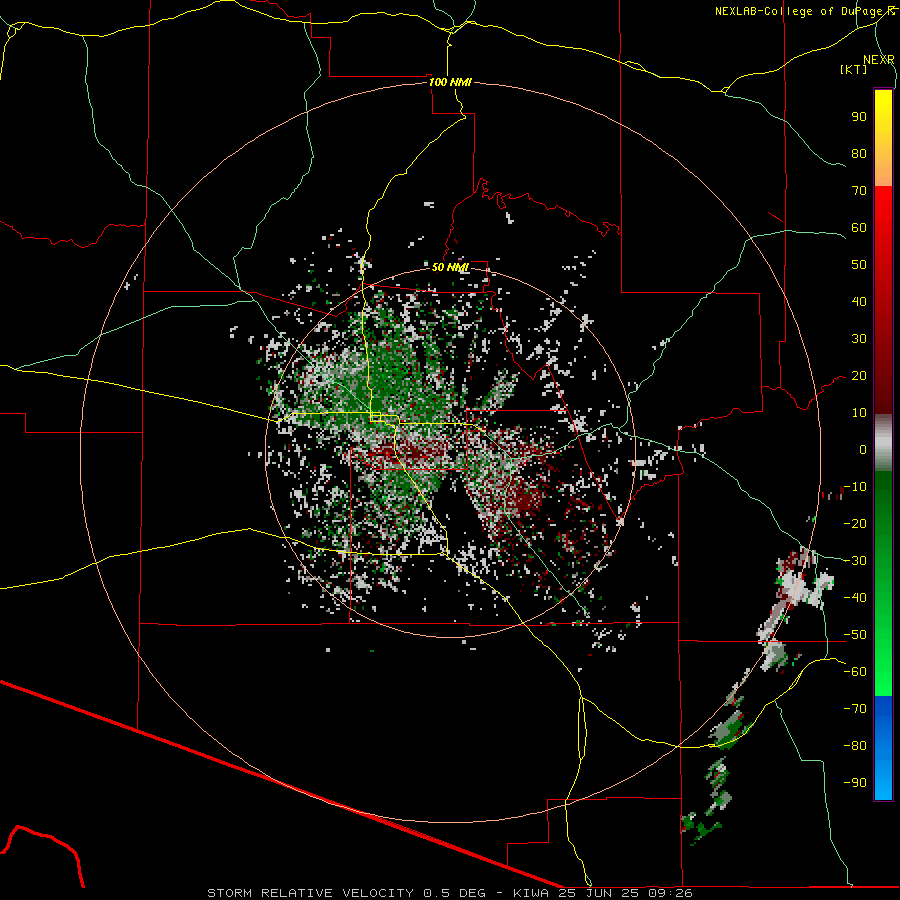Click the -60 knot scale label

pos(855,672)
